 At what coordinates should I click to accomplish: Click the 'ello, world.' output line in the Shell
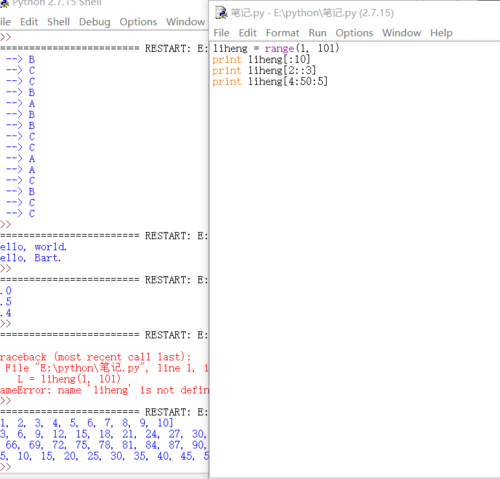click(x=33, y=247)
